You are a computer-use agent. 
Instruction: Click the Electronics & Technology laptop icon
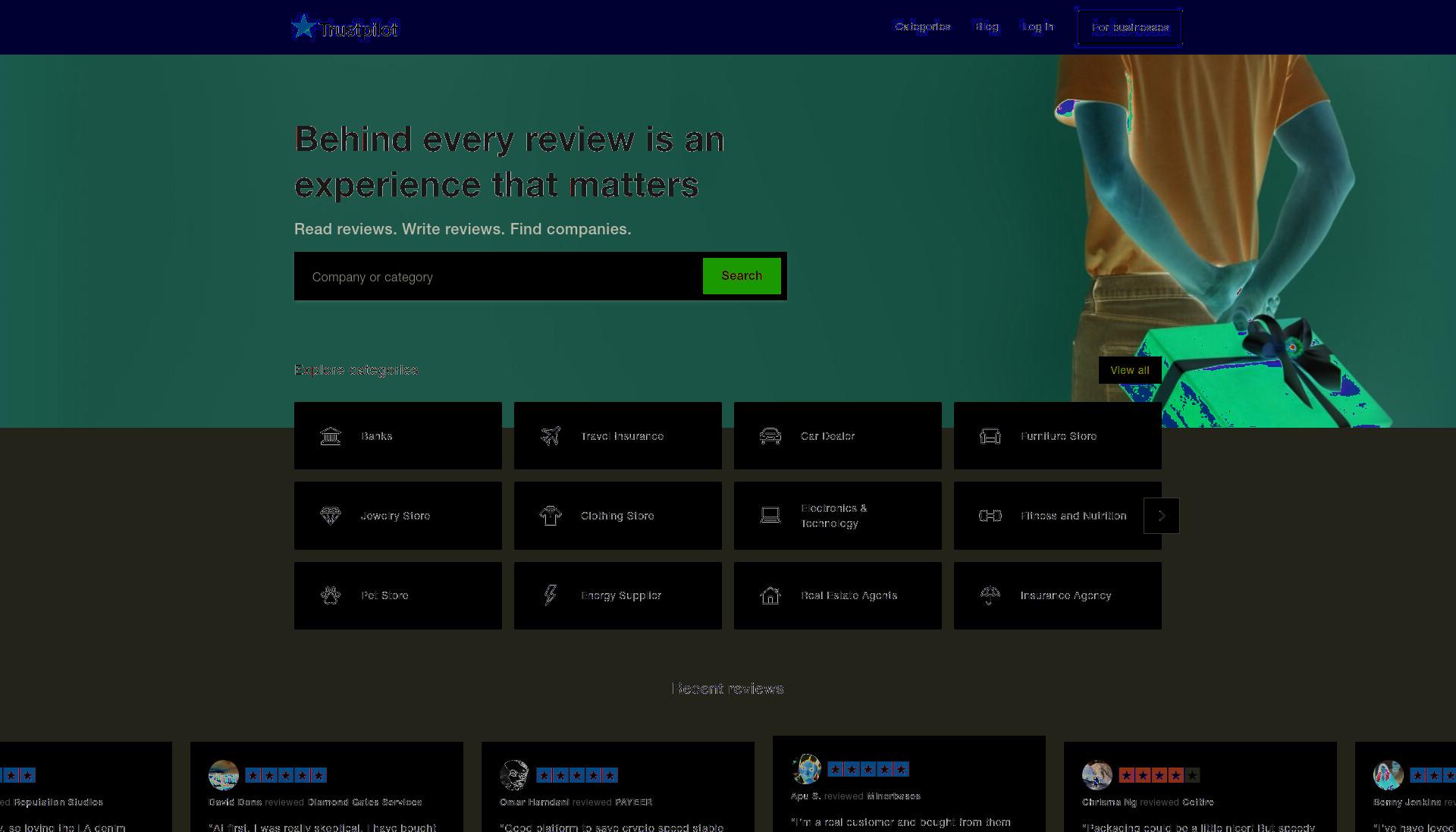click(770, 516)
